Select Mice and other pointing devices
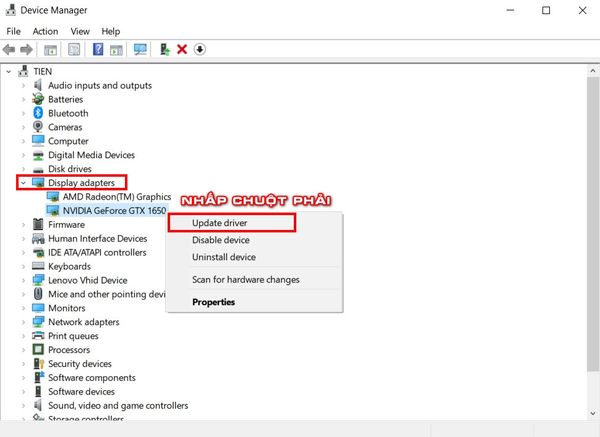This screenshot has height=437, width=600. pyautogui.click(x=107, y=294)
